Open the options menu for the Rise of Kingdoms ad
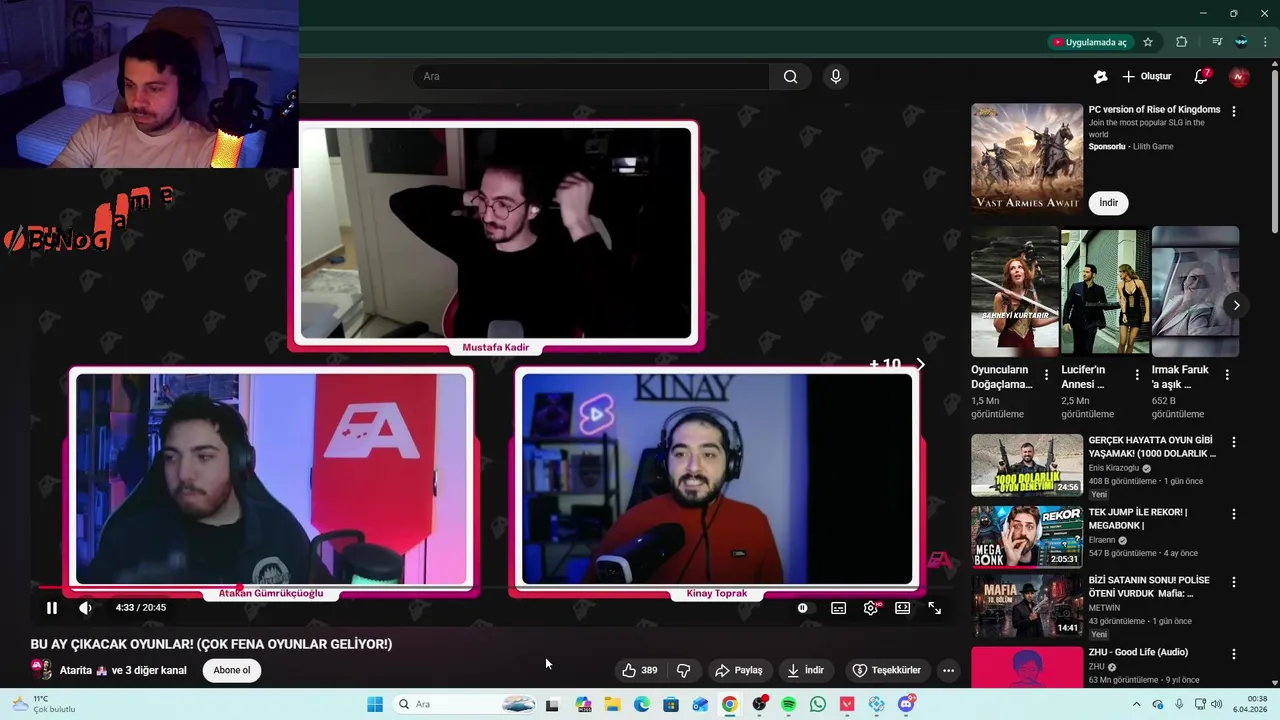 pyautogui.click(x=1234, y=111)
